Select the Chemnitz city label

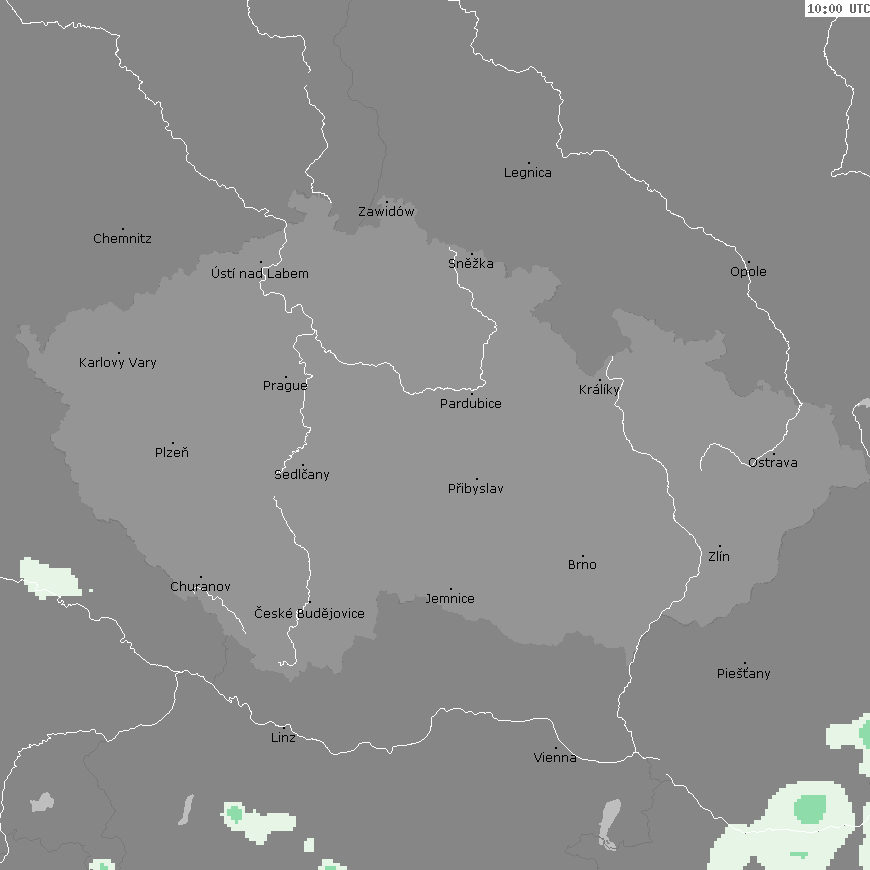[122, 239]
